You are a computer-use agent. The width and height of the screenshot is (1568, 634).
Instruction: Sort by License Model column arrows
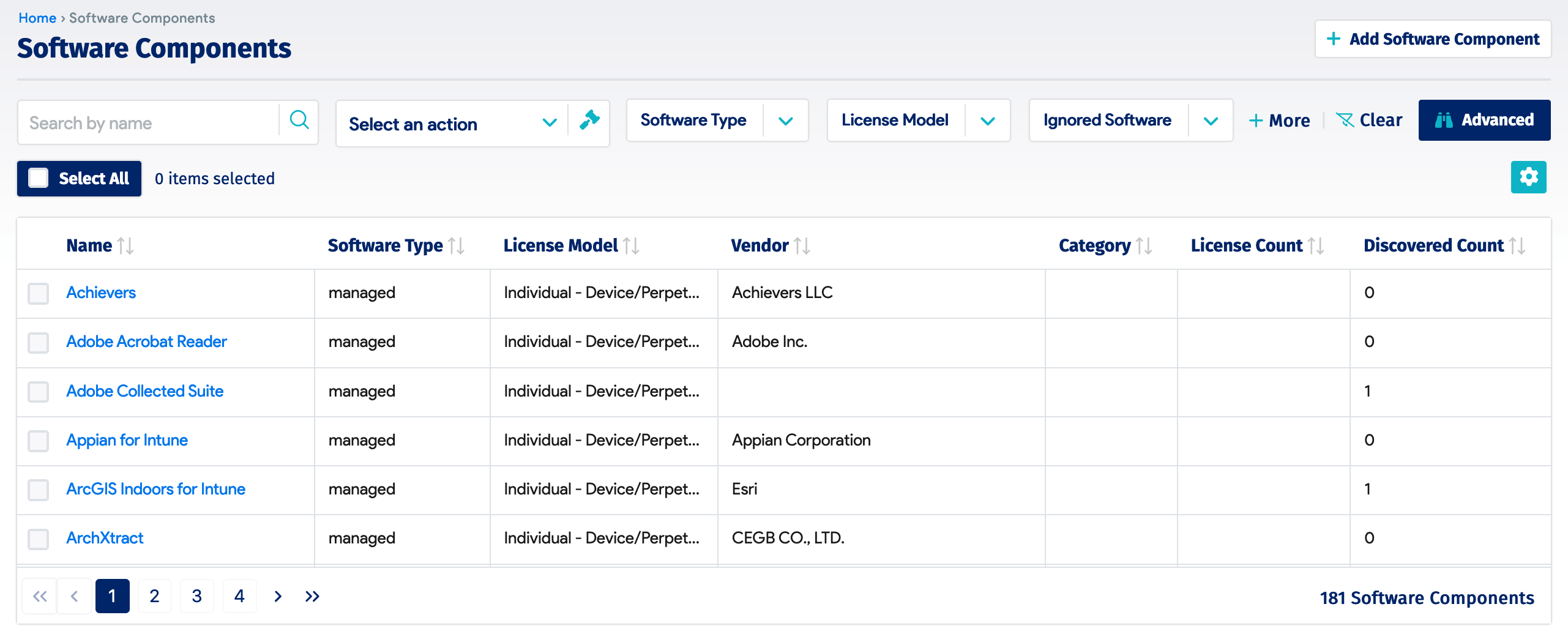click(x=631, y=246)
